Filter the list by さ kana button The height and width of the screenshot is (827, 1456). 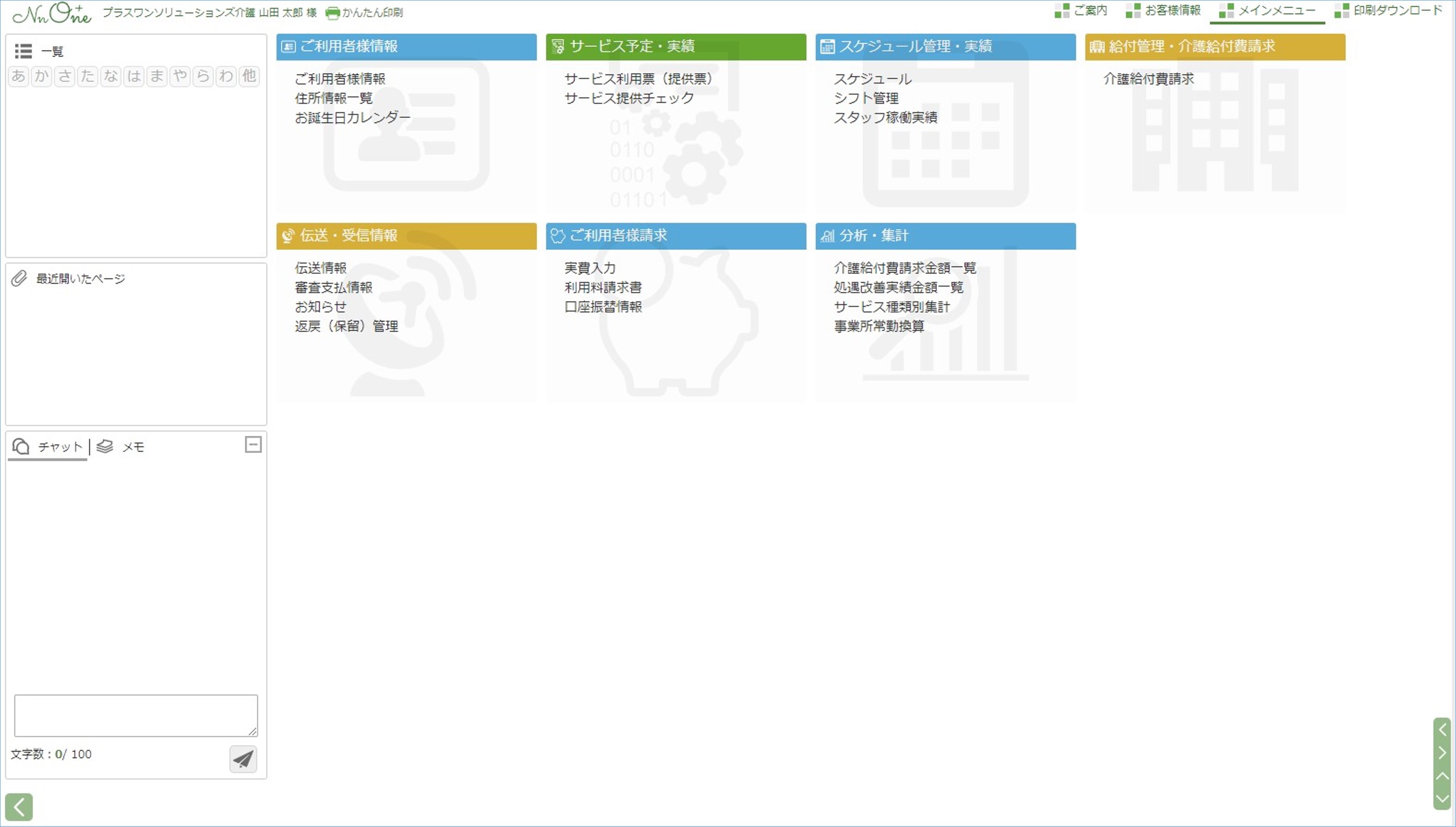click(65, 76)
